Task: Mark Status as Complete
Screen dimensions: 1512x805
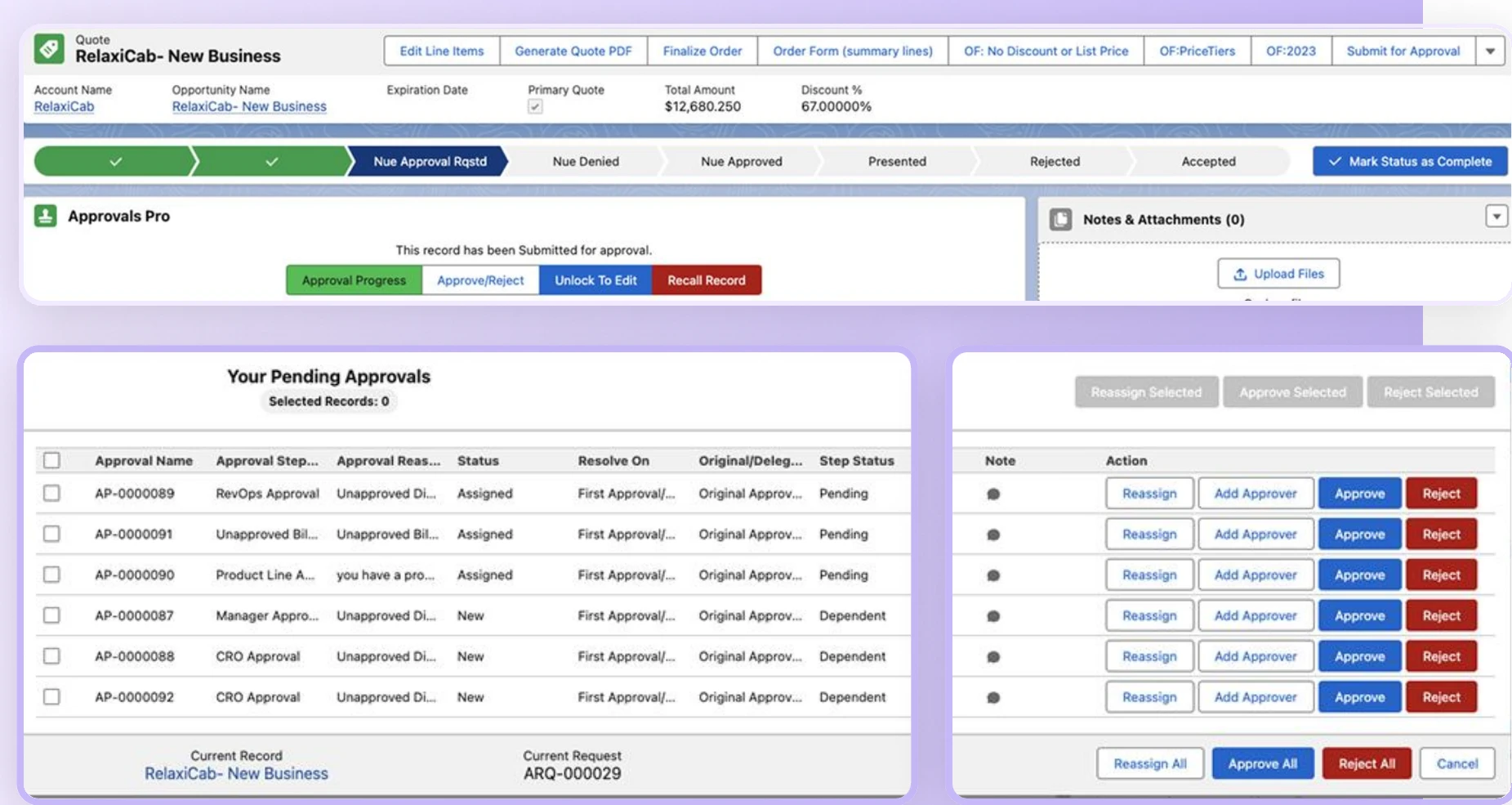Action: point(1410,161)
